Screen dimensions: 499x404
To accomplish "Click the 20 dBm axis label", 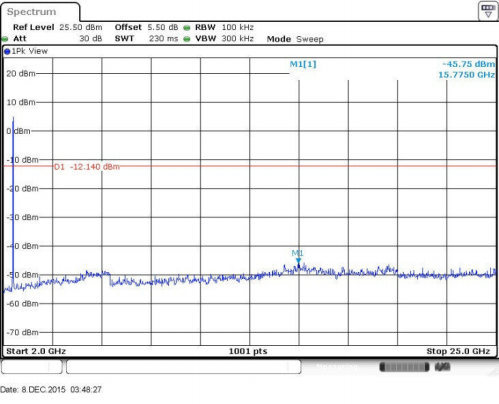I will pos(21,74).
